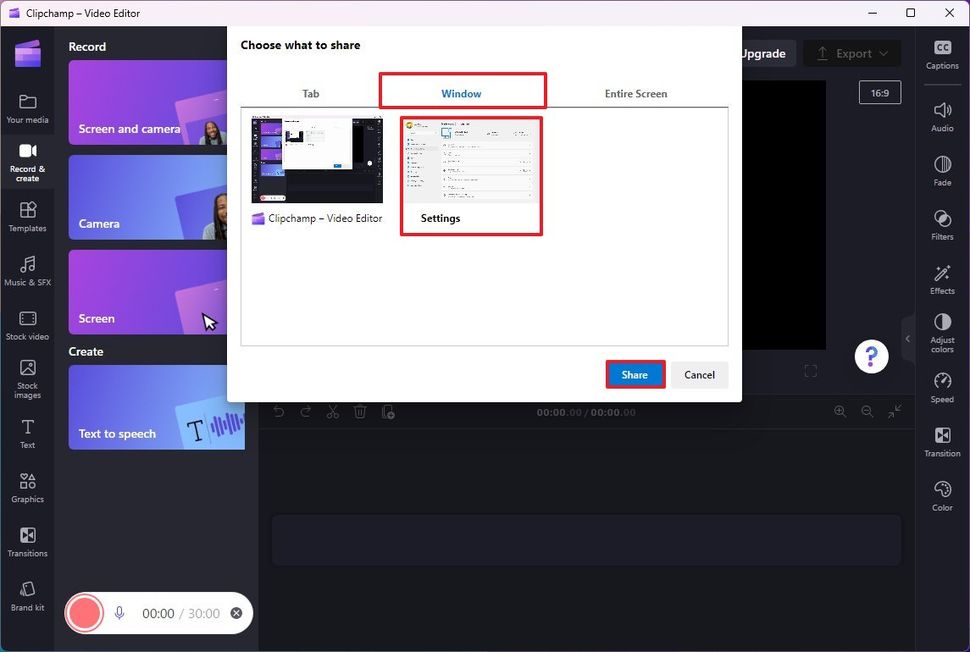
Task: Click the Share button
Action: [635, 375]
